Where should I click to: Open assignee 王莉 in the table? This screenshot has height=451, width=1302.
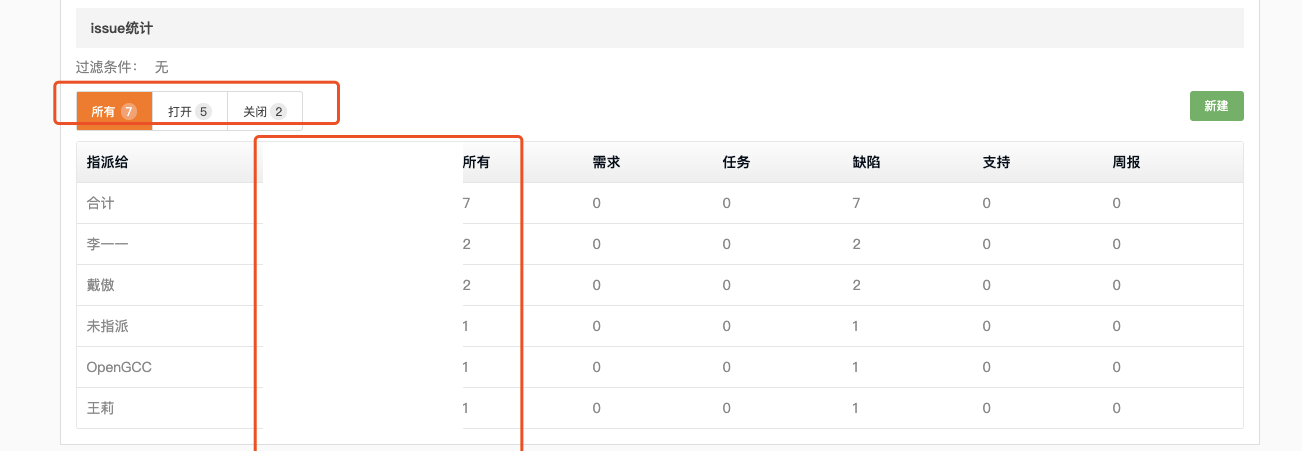(101, 408)
